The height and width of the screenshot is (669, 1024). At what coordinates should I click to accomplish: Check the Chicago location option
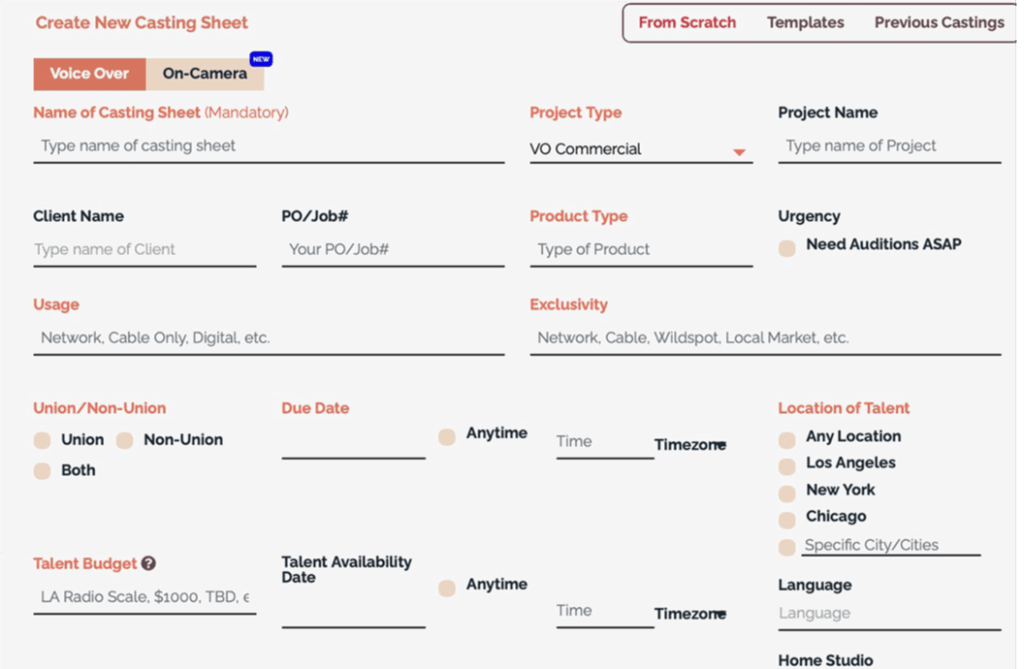click(788, 519)
